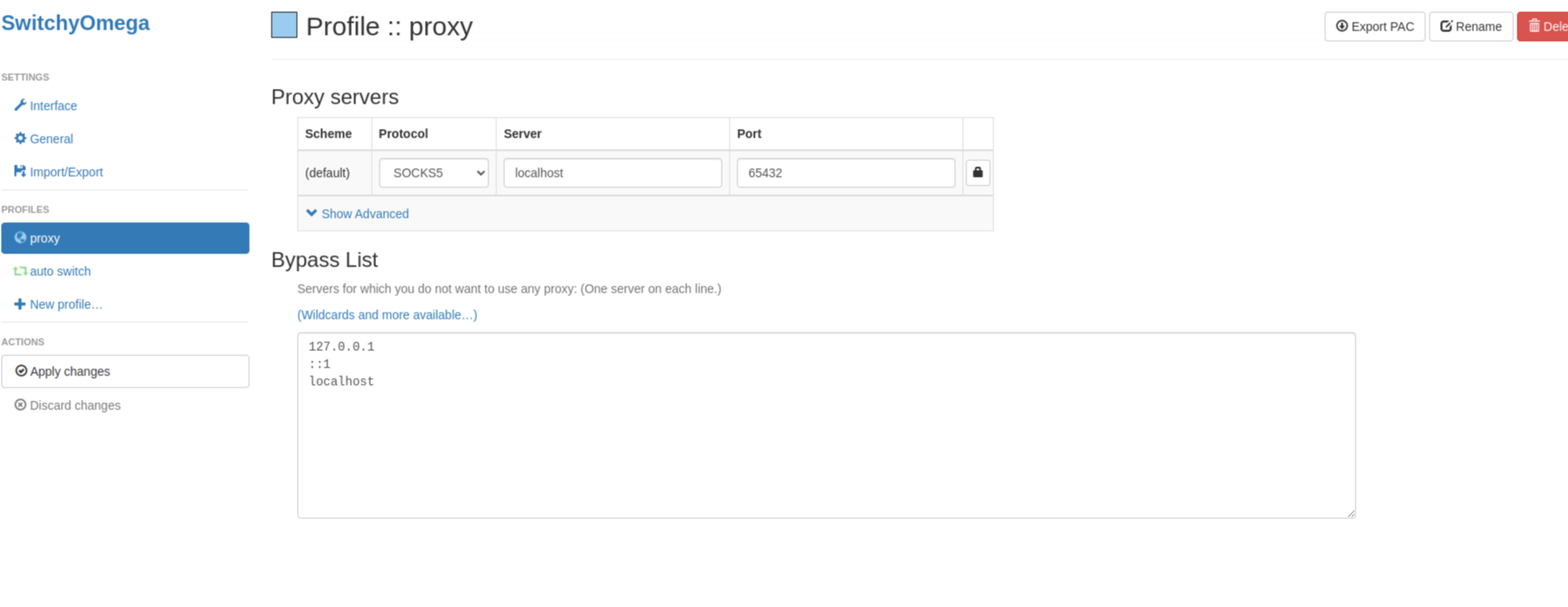
Task: Open the Wildcards and more available link
Action: point(387,314)
